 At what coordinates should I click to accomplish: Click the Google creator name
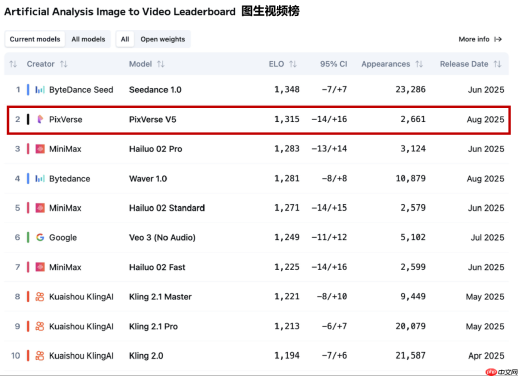point(63,237)
